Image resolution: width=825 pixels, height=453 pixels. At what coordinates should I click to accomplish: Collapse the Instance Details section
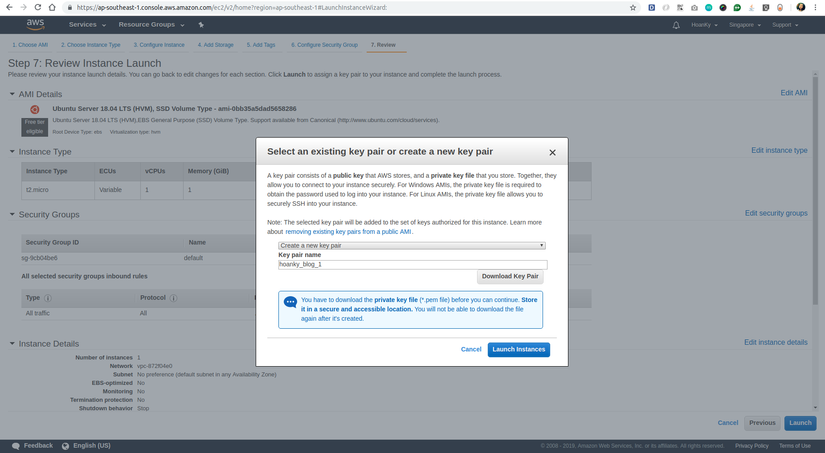[12, 344]
